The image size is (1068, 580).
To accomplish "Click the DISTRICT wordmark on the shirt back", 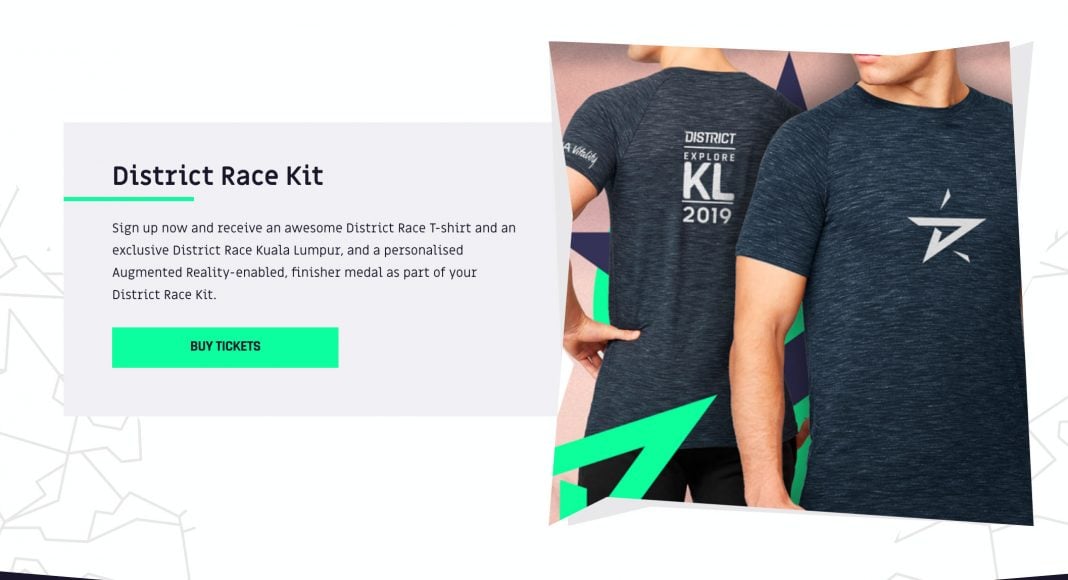I will [710, 138].
